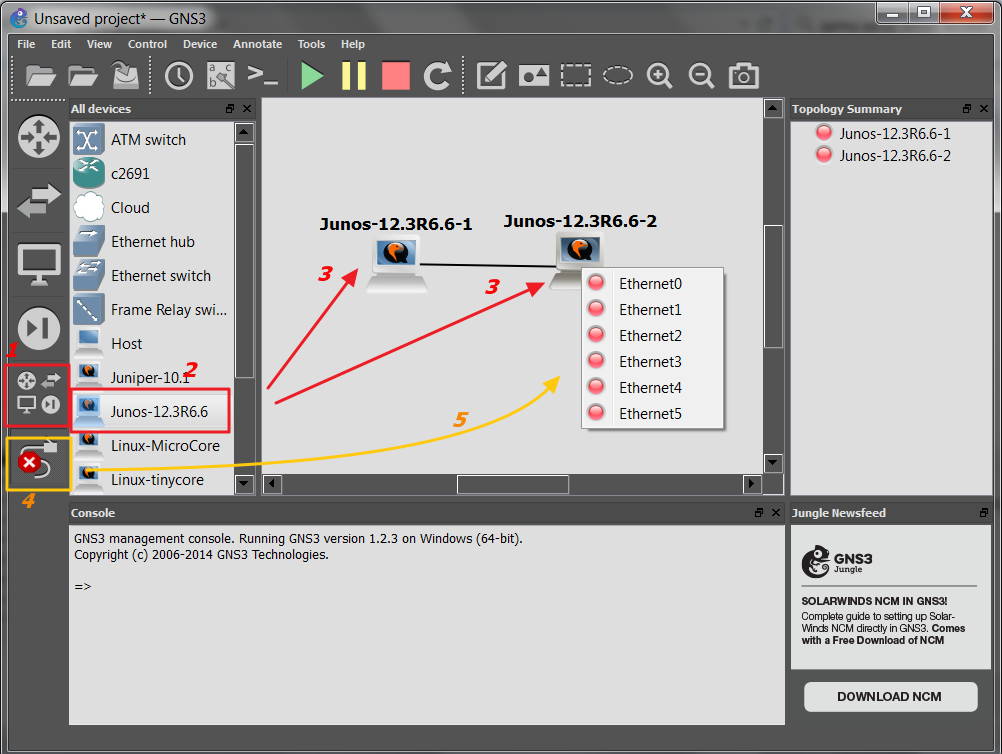Screen dimensions: 1002x754
Task: Open the Edit menu
Action: coord(61,44)
